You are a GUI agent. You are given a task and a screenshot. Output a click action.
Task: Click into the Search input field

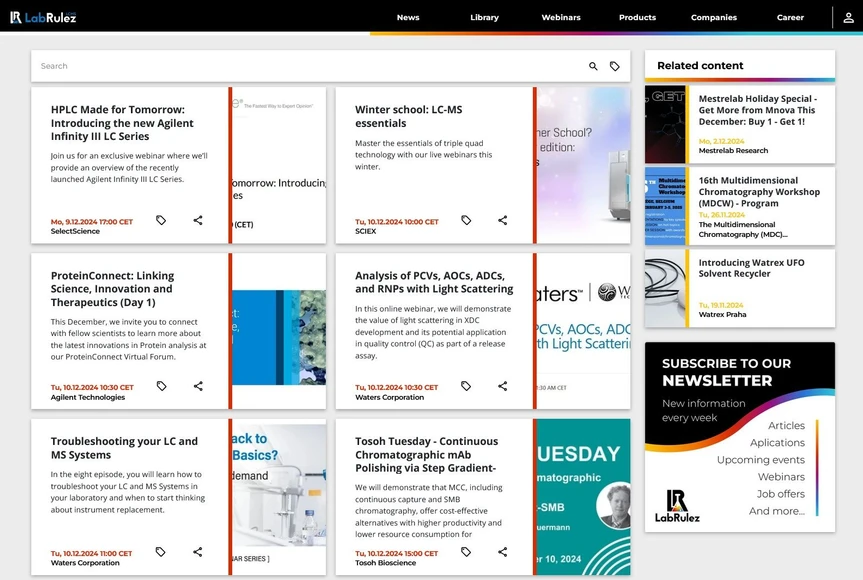300,66
